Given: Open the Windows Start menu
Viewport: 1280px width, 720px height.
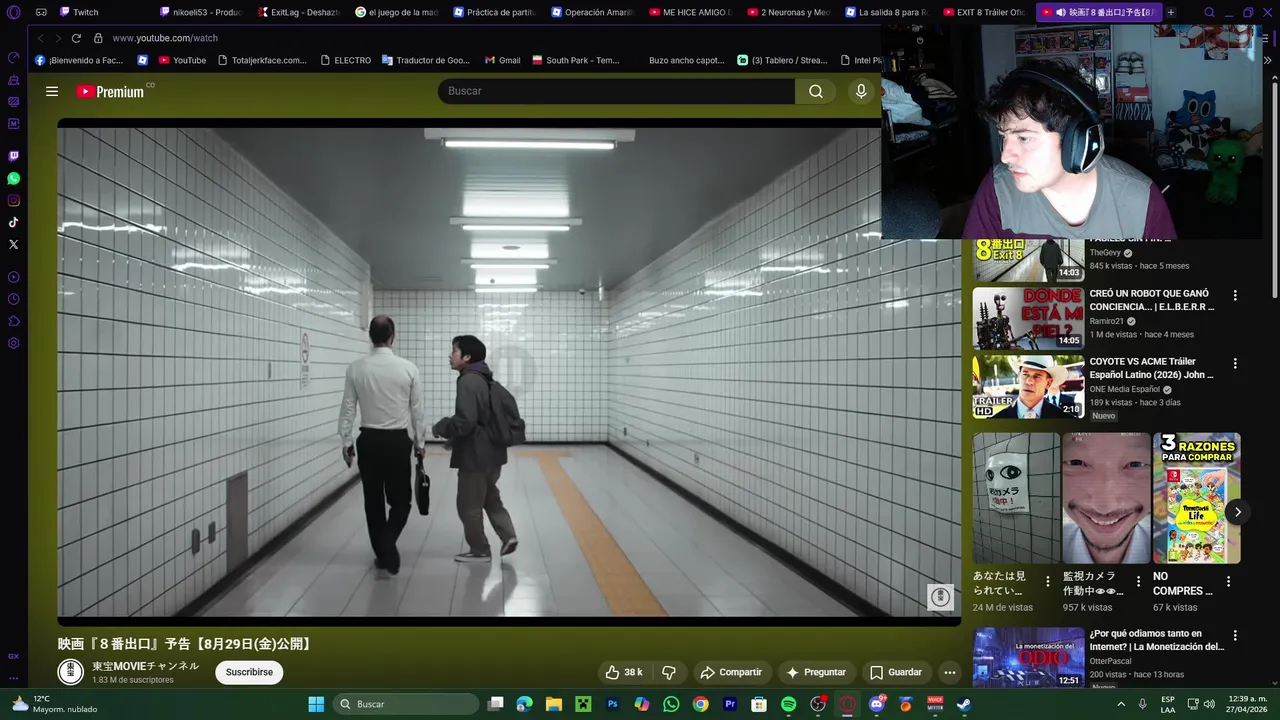Looking at the screenshot, I should pyautogui.click(x=316, y=704).
